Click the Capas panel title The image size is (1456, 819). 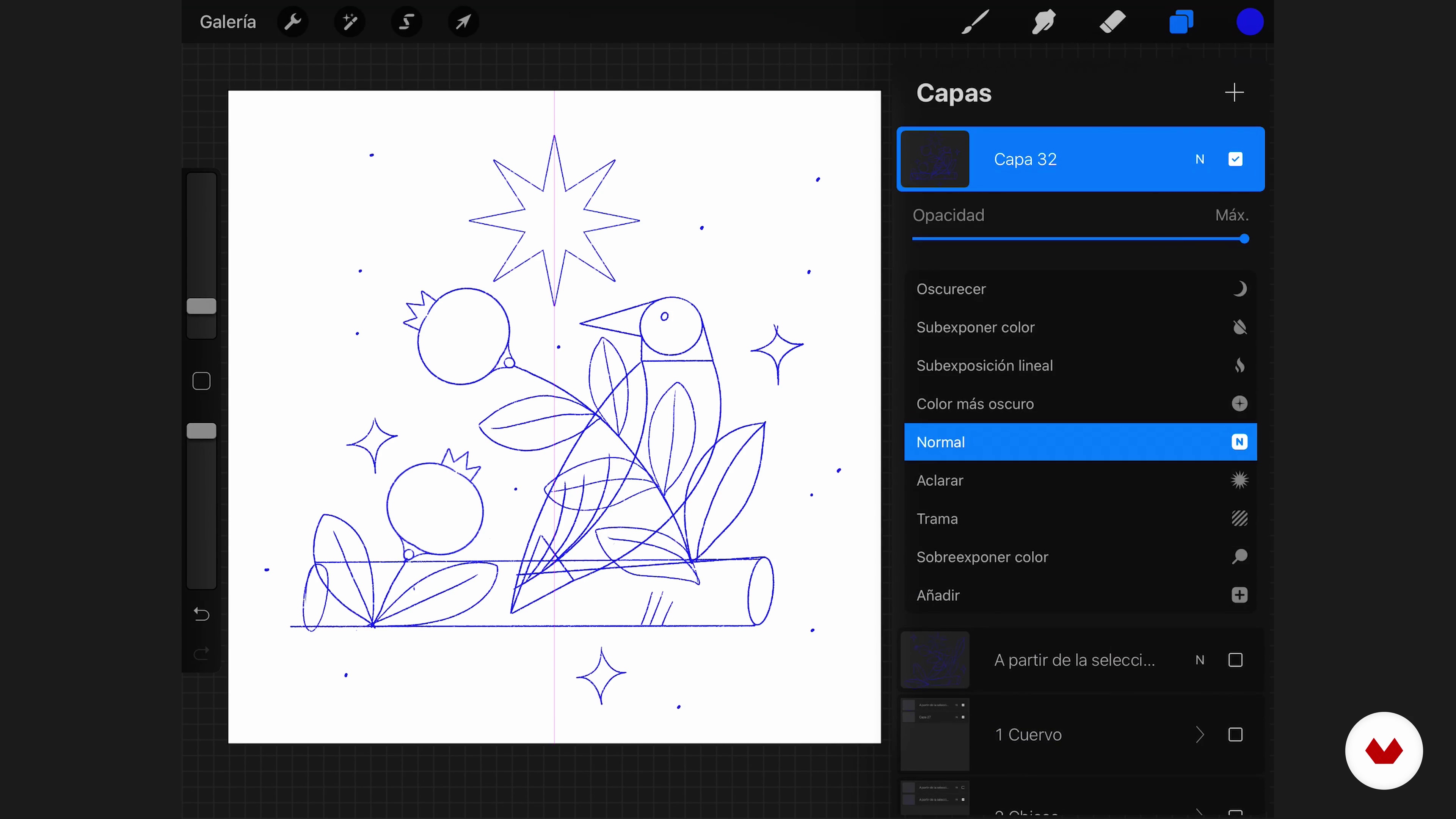coord(954,93)
